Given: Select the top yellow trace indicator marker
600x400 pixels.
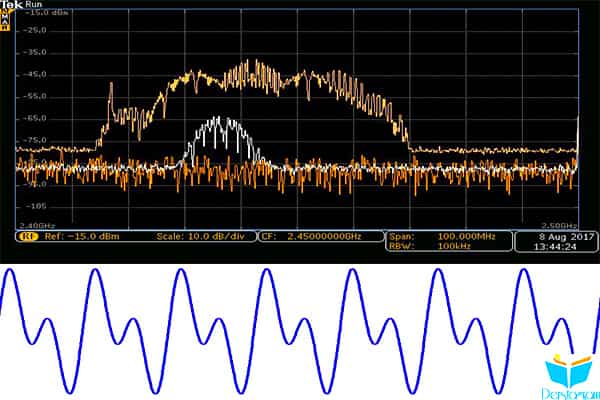Looking at the screenshot, I should (x=5, y=12).
